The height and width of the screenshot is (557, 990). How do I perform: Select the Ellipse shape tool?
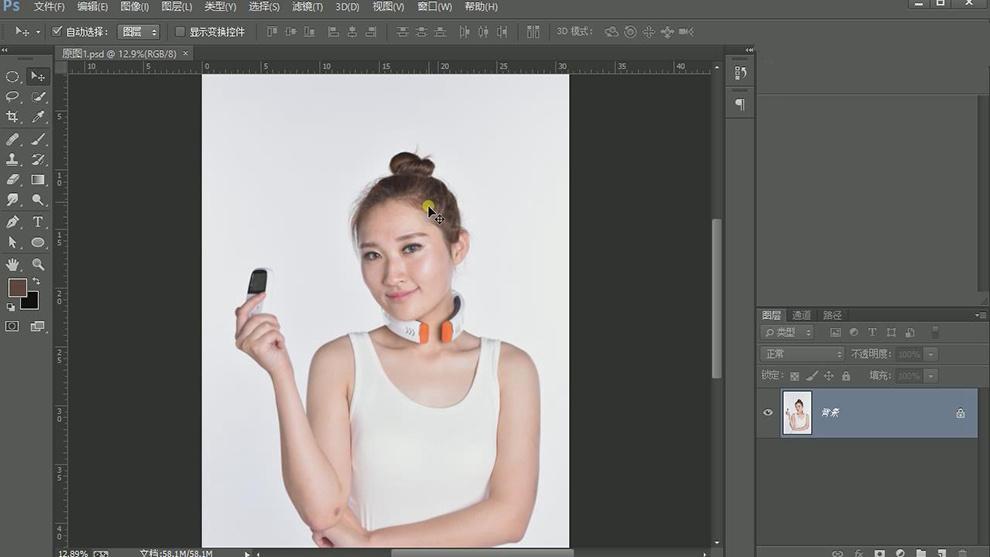[x=38, y=243]
